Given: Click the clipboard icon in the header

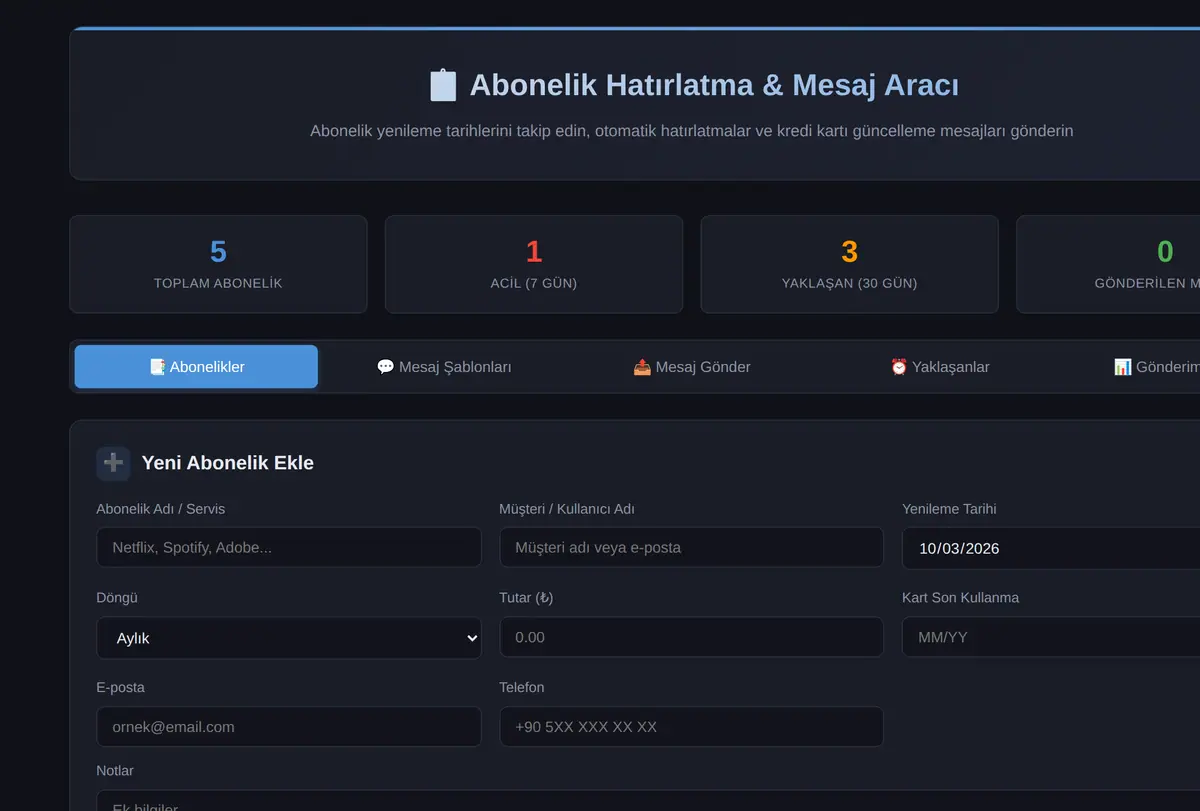Looking at the screenshot, I should tap(443, 85).
